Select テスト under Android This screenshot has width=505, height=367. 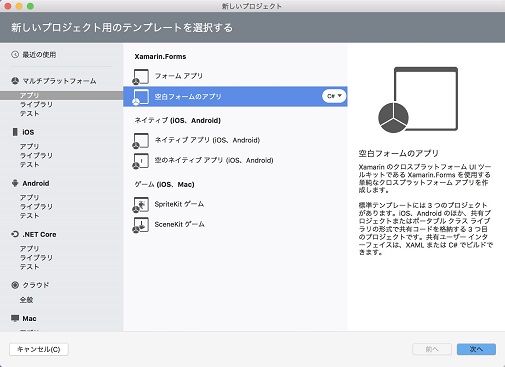[29, 216]
